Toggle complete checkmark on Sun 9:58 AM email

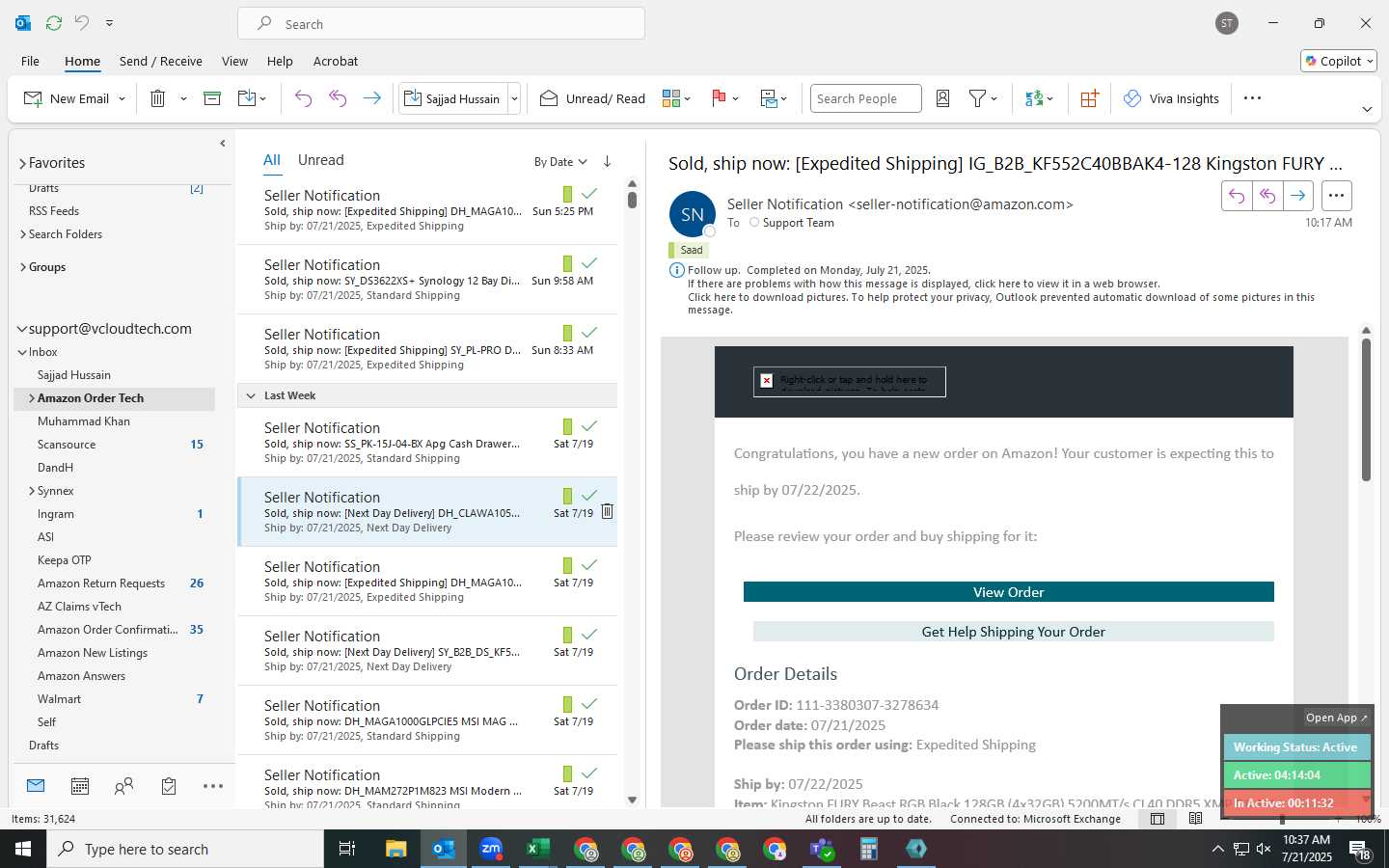pos(589,263)
